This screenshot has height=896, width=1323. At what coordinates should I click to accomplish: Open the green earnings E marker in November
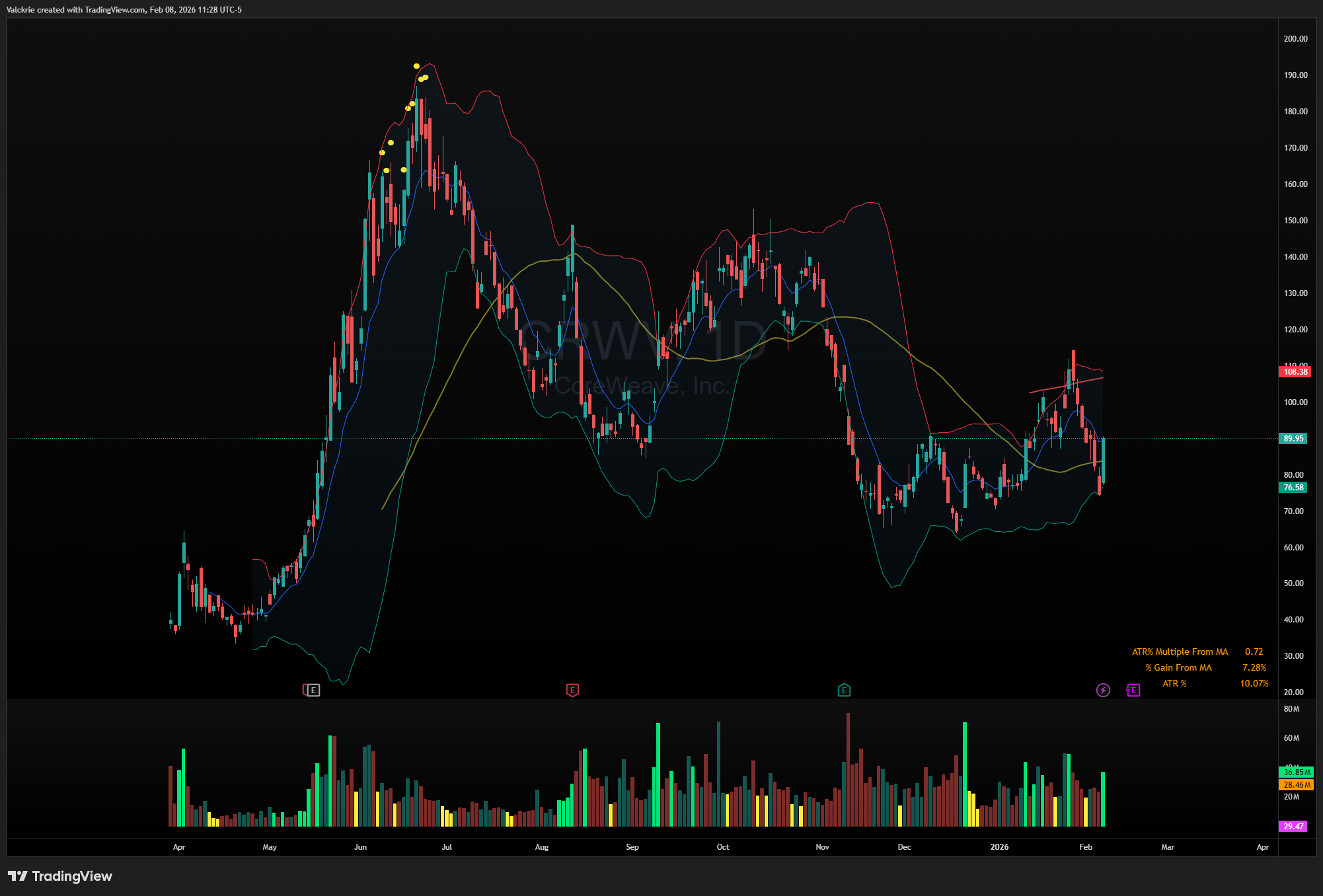tap(844, 690)
